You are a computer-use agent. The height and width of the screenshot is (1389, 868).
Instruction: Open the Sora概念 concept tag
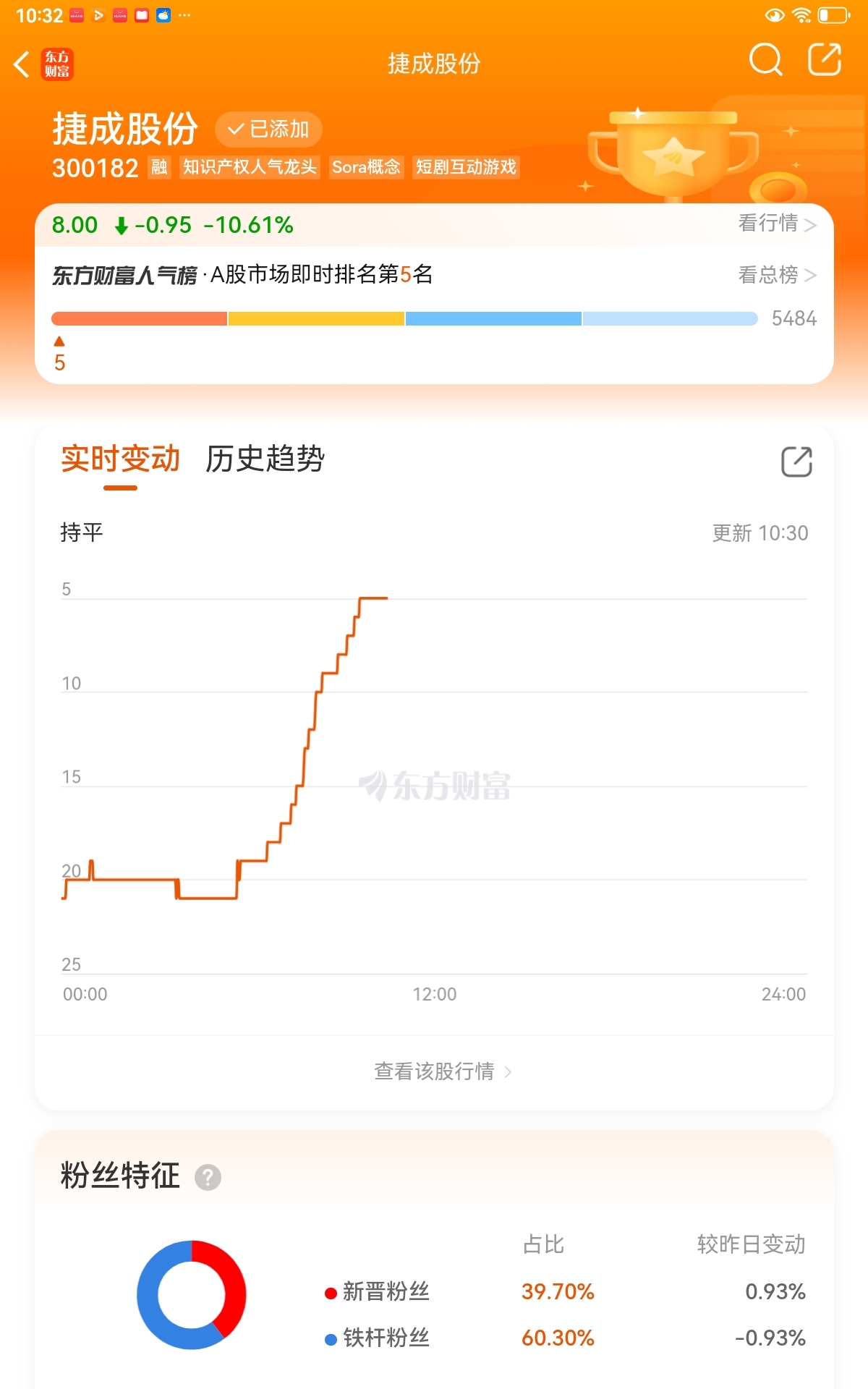tap(366, 167)
